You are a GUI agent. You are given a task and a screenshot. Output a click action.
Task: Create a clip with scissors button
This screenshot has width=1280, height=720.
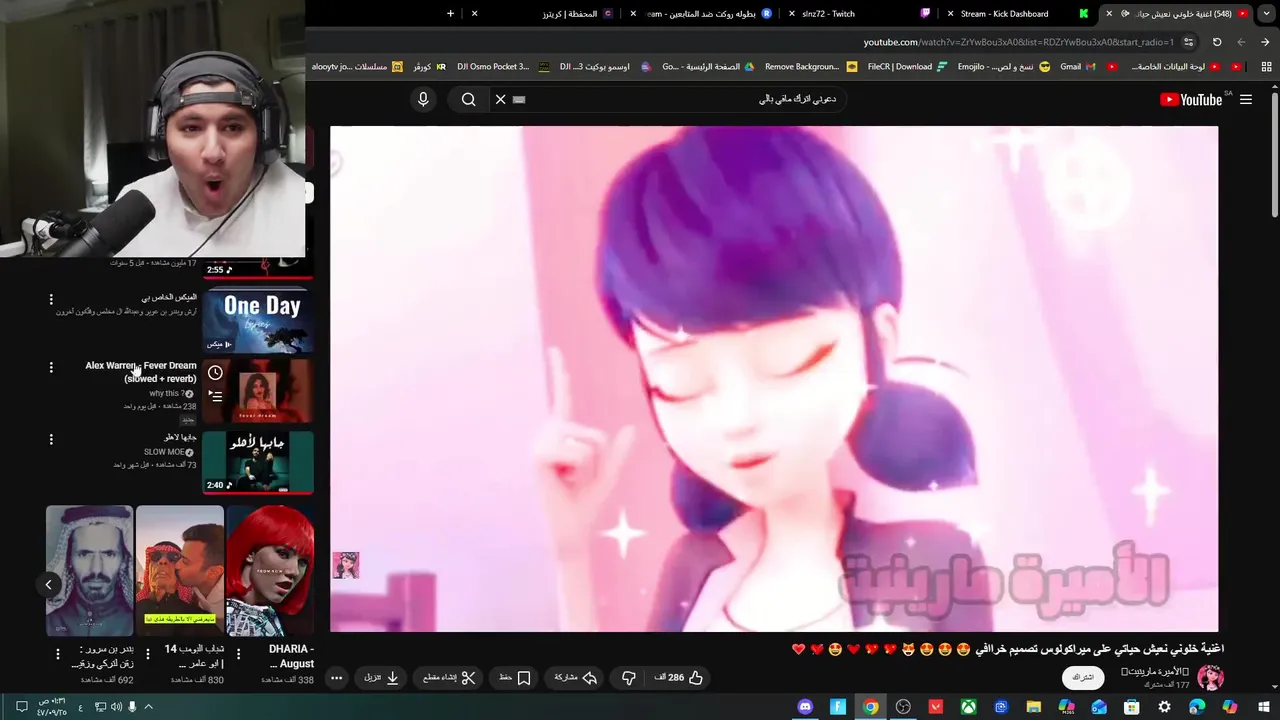coord(447,677)
